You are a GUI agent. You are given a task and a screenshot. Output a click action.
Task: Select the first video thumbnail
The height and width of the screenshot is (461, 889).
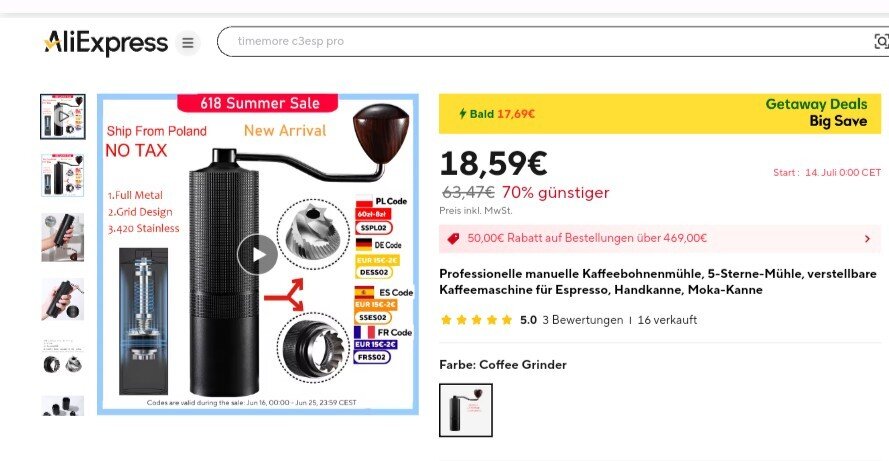click(x=63, y=117)
